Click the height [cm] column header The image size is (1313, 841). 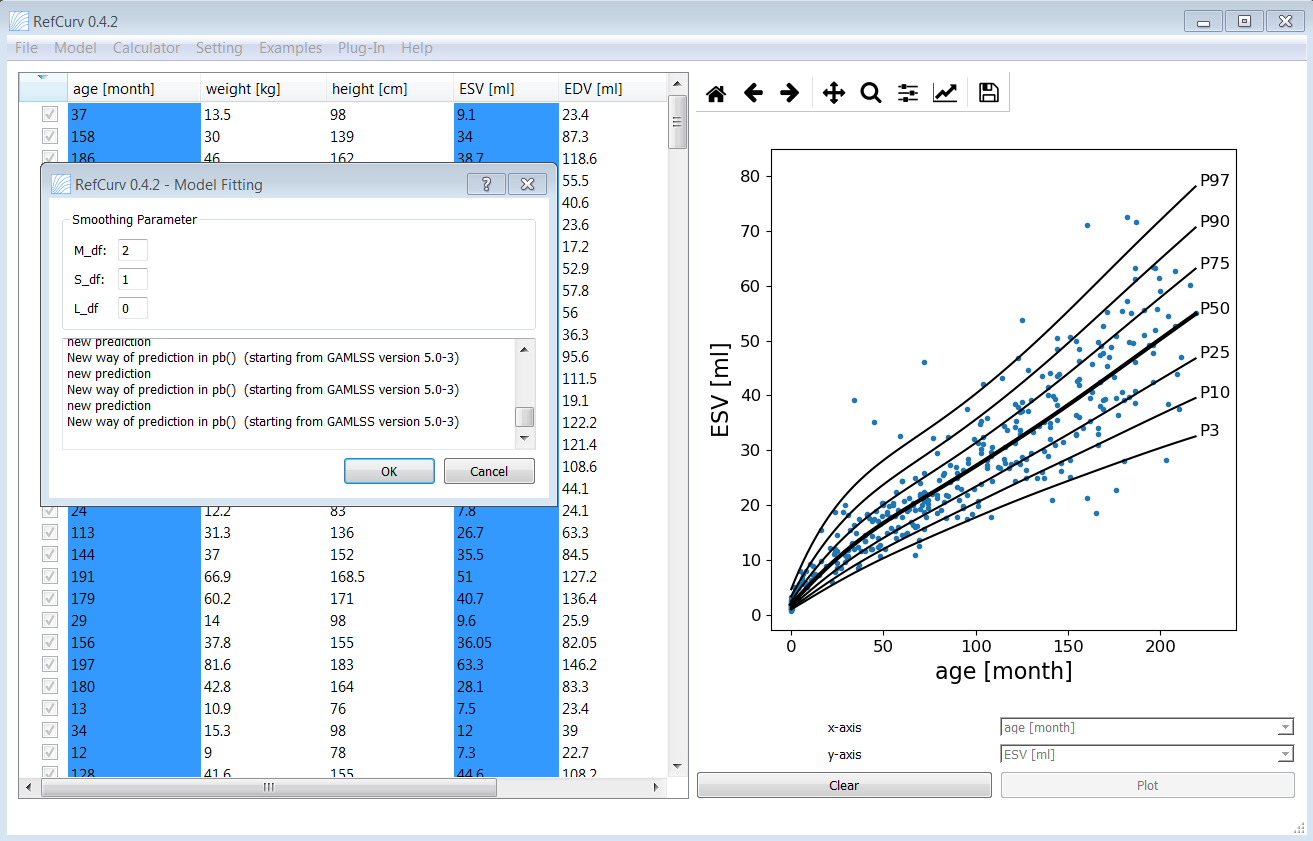(390, 88)
